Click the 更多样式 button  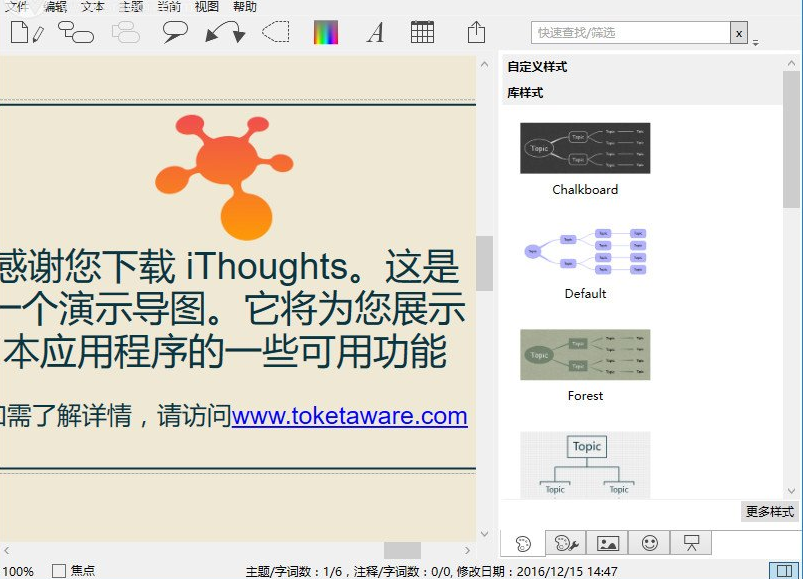(770, 512)
